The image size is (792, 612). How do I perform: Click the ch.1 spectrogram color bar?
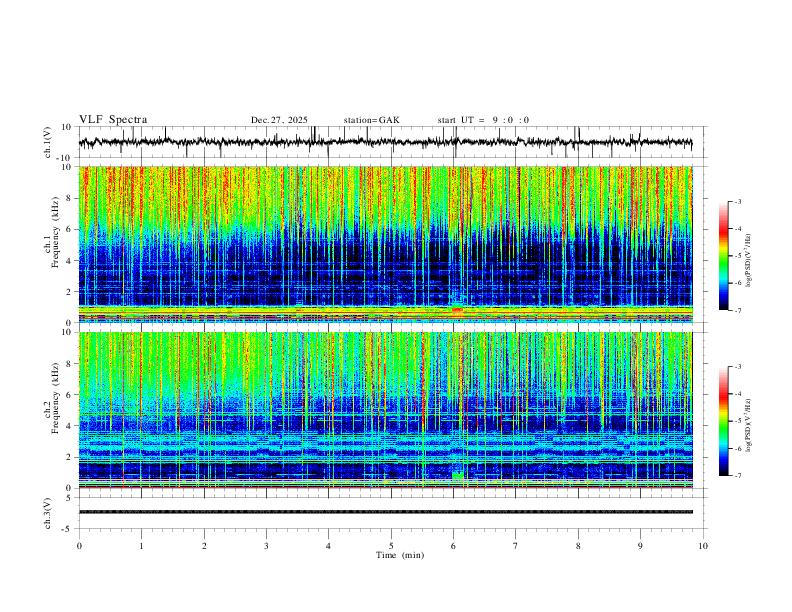pos(723,256)
